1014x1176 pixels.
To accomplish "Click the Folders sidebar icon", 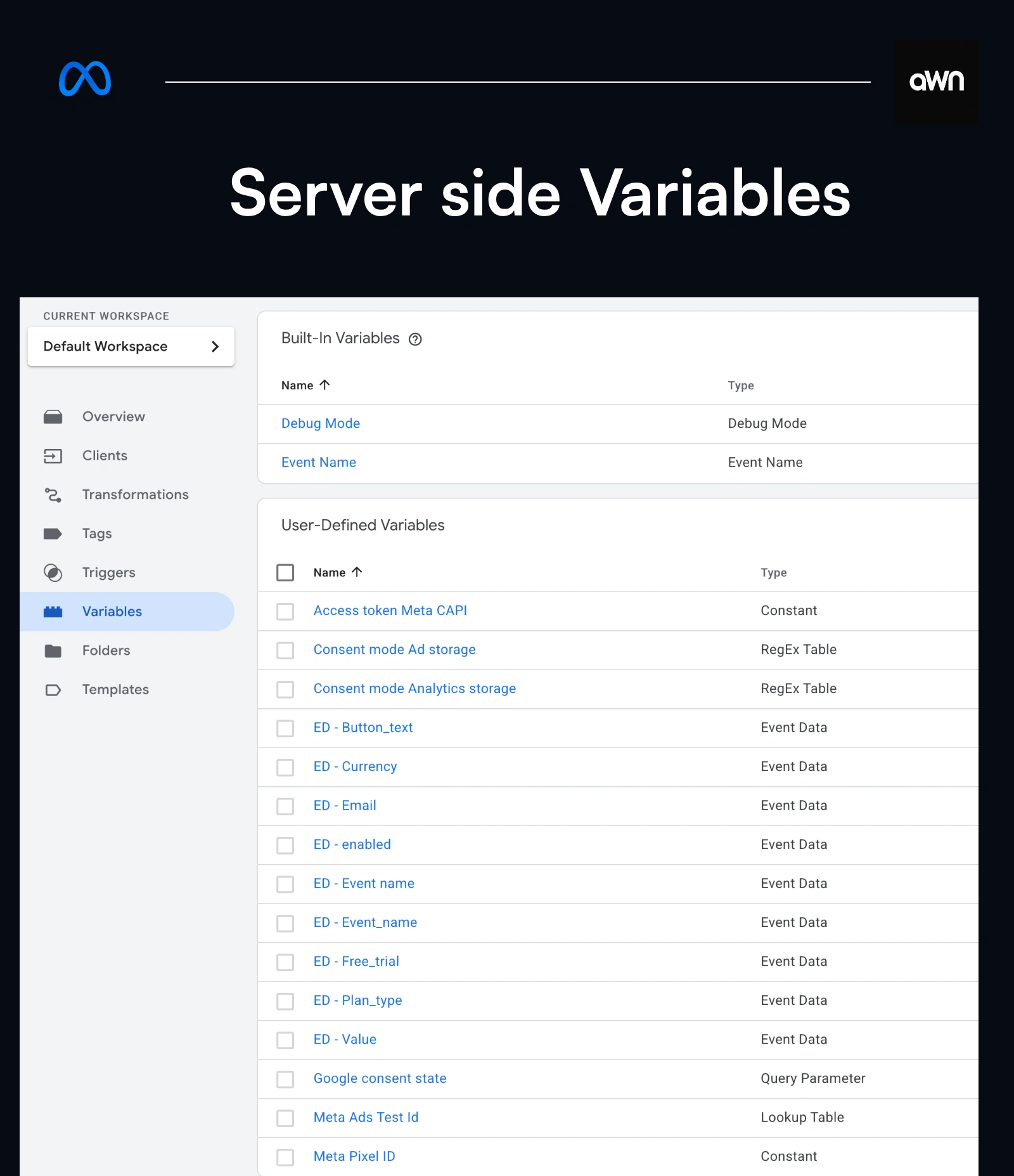I will [x=53, y=650].
